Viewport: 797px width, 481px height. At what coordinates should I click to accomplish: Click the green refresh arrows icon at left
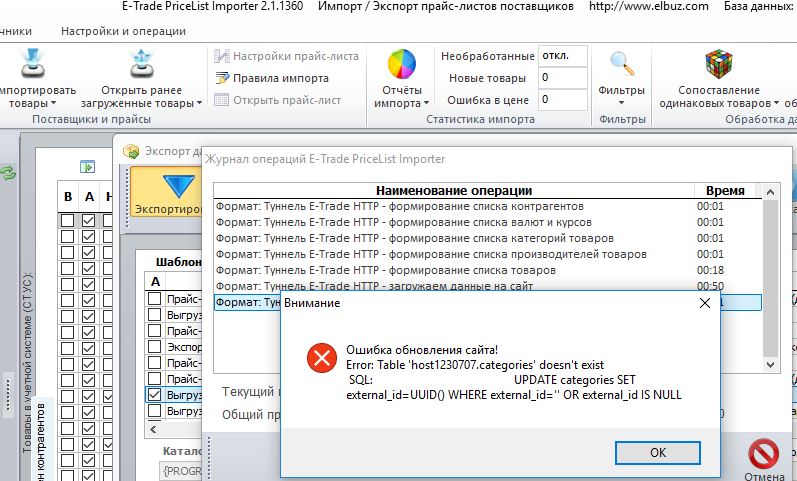click(x=8, y=174)
